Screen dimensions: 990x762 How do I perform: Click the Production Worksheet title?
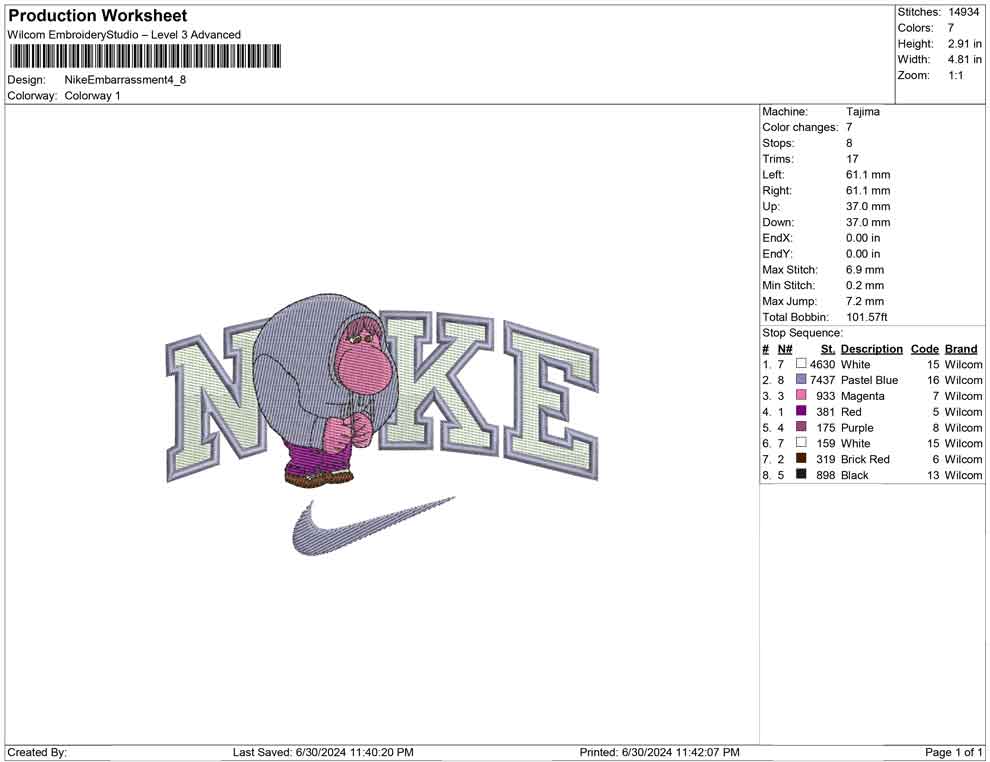tap(97, 16)
